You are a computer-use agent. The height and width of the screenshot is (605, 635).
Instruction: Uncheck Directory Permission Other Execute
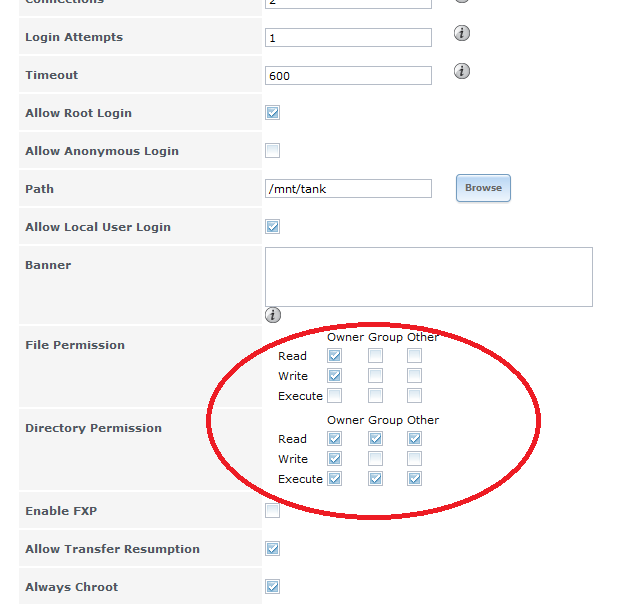414,479
